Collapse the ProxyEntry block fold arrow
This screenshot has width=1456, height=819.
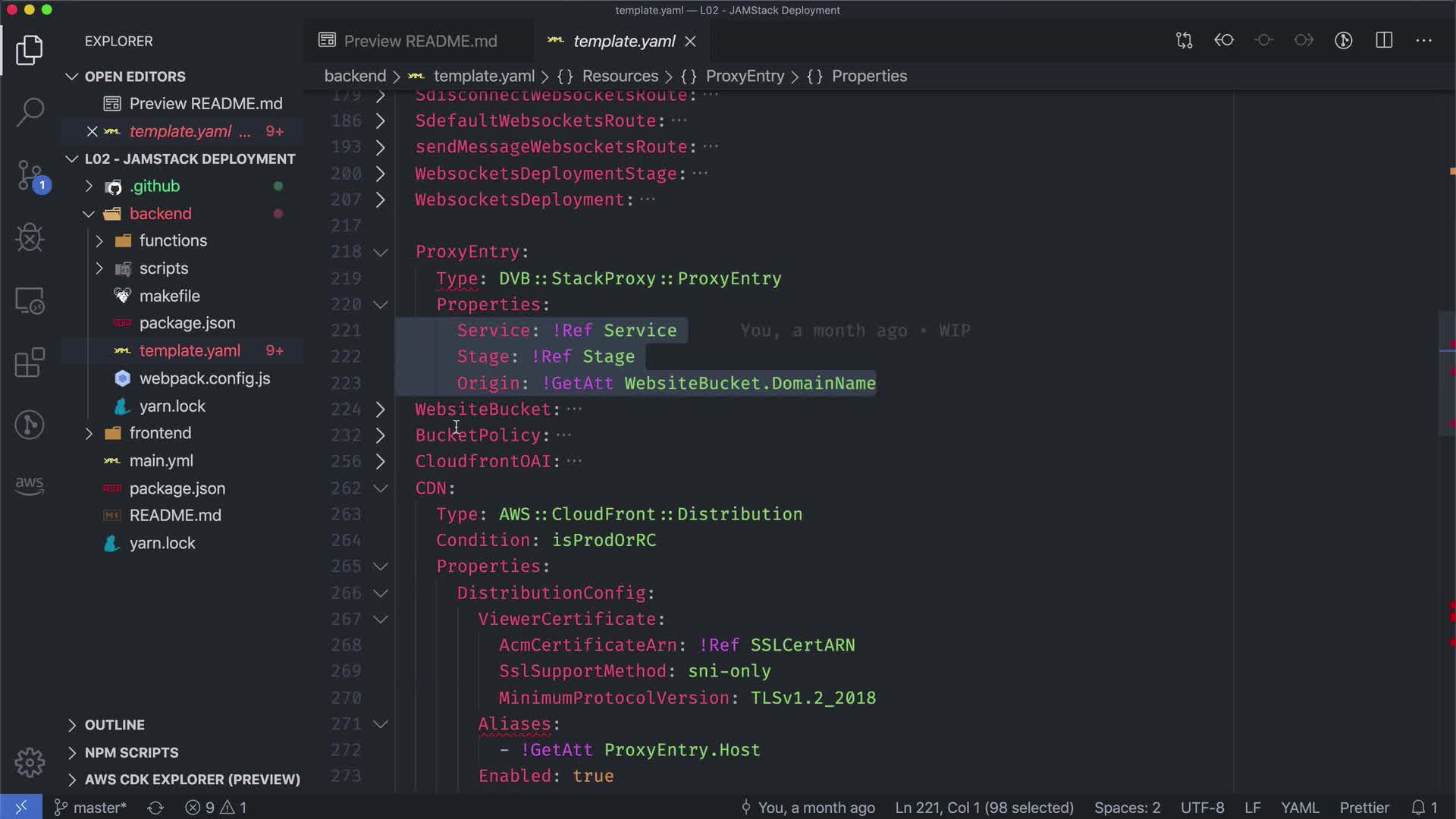click(381, 252)
